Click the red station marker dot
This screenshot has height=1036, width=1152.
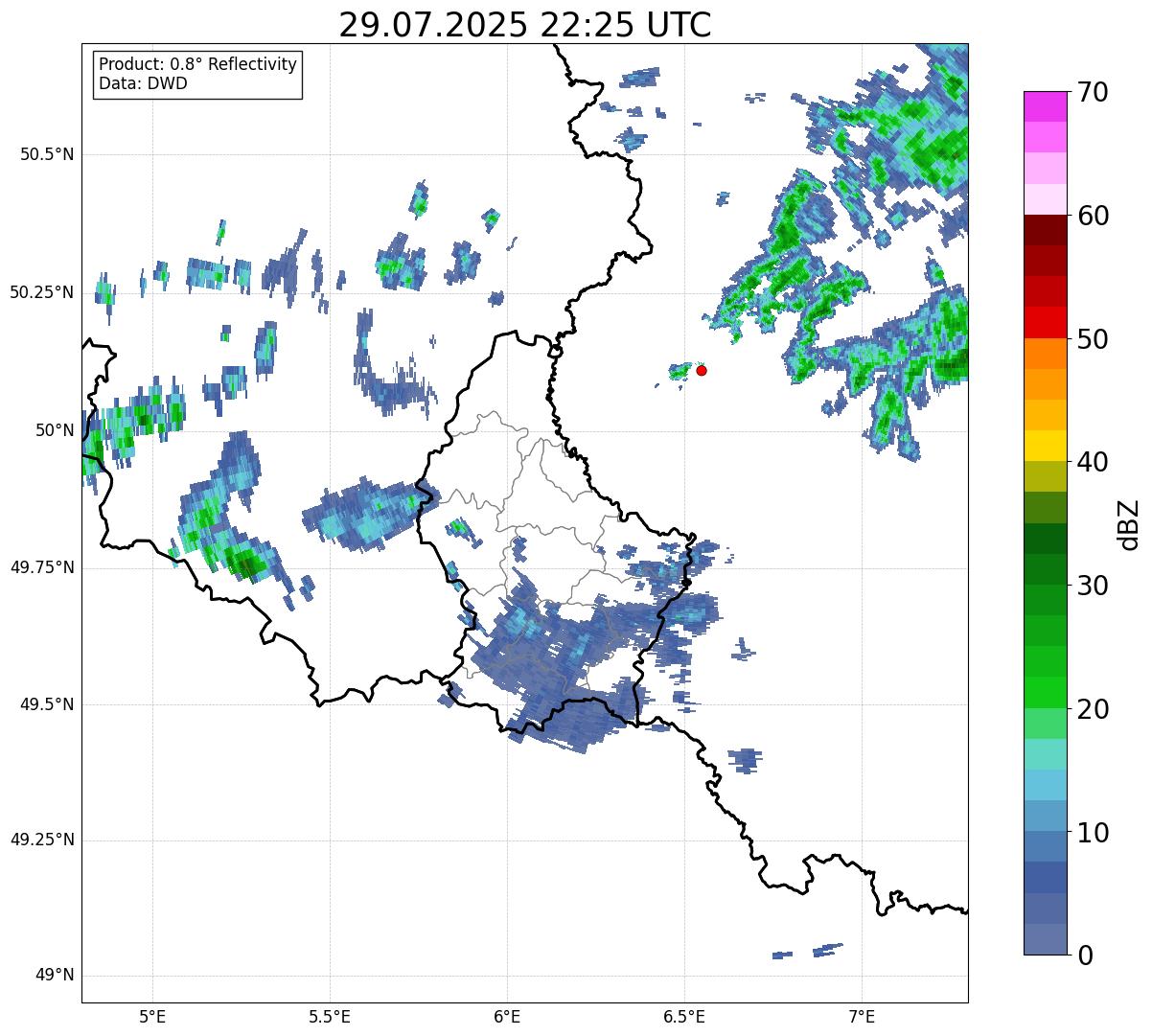[x=702, y=370]
